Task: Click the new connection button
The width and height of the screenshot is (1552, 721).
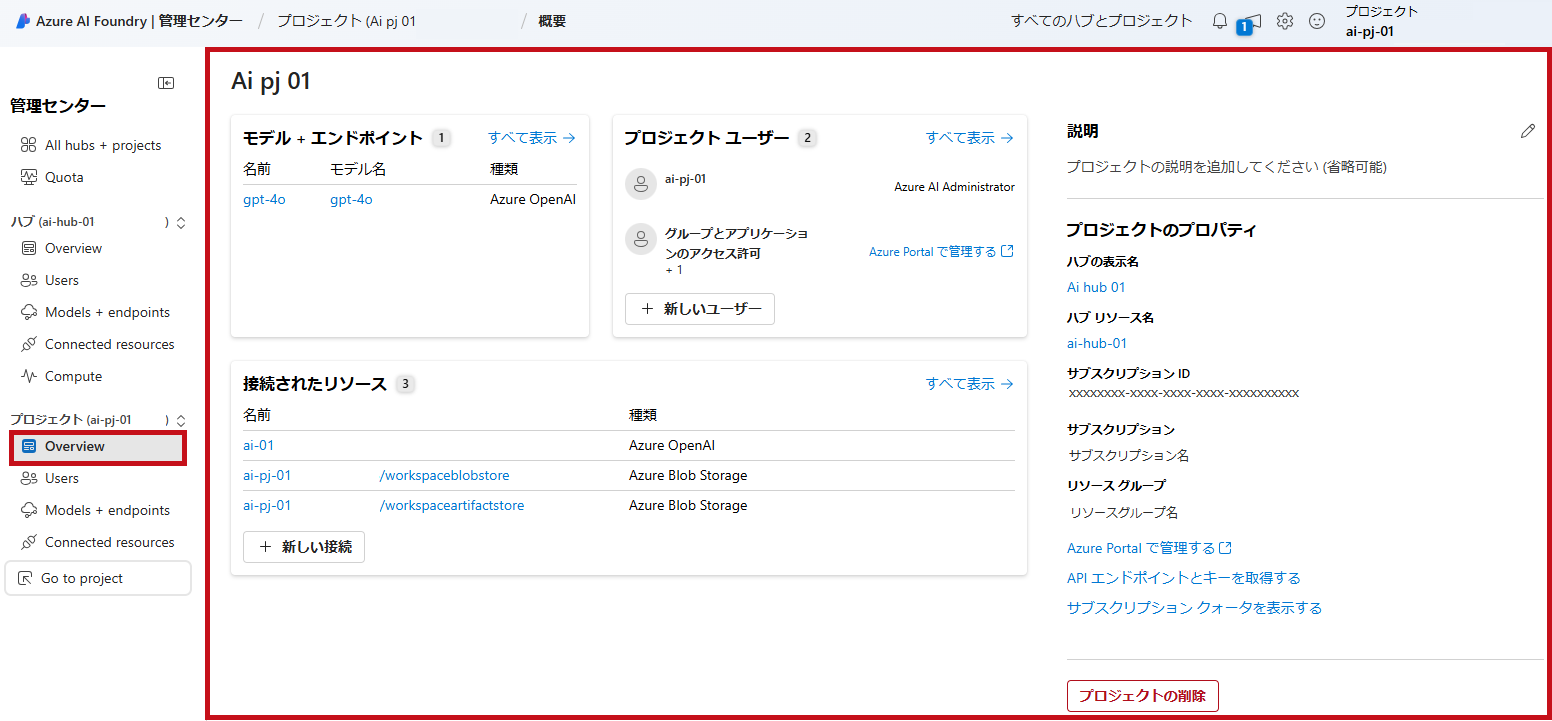Action: (304, 547)
